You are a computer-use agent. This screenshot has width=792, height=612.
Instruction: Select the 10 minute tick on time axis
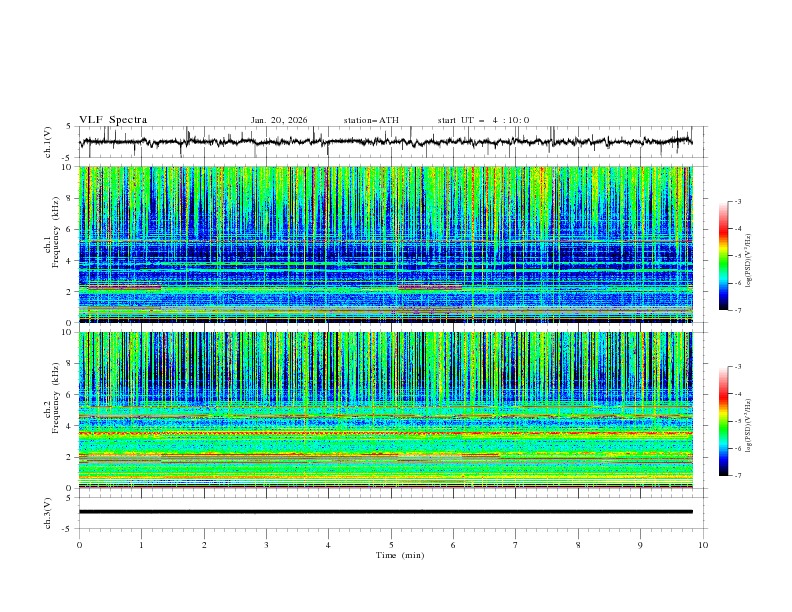point(703,545)
